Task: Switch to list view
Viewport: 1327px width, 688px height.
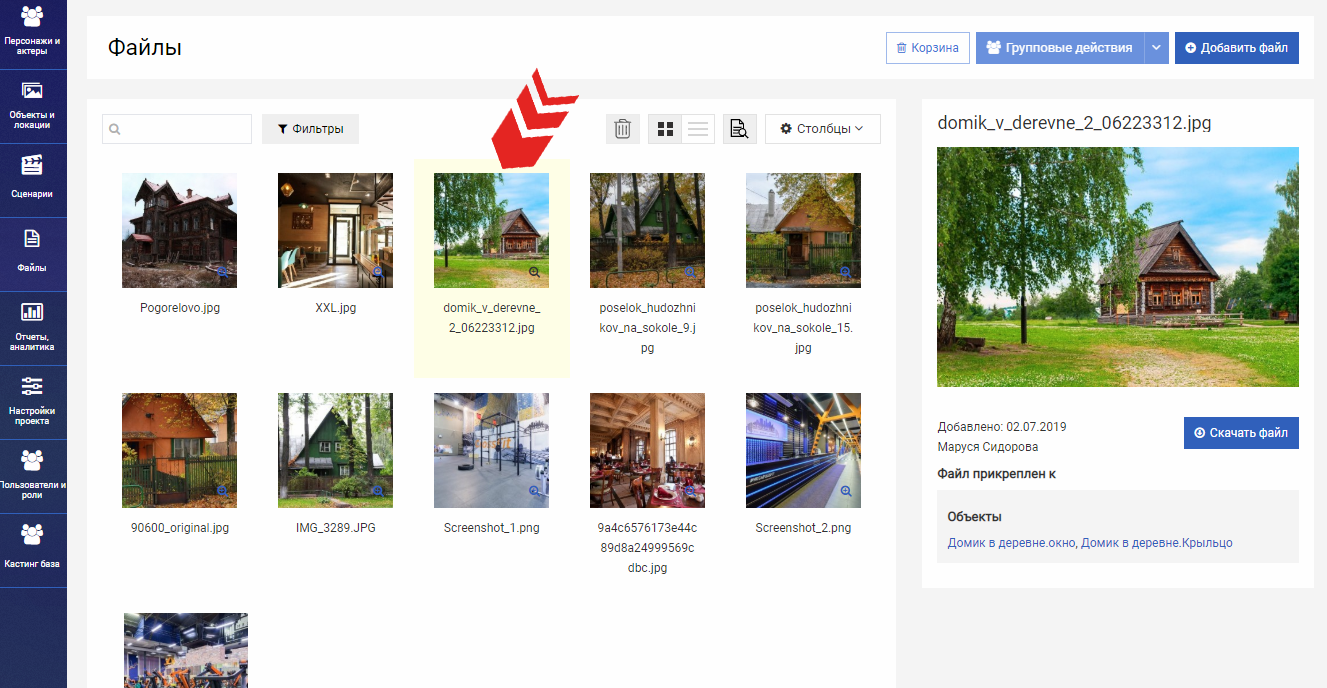Action: pyautogui.click(x=698, y=129)
